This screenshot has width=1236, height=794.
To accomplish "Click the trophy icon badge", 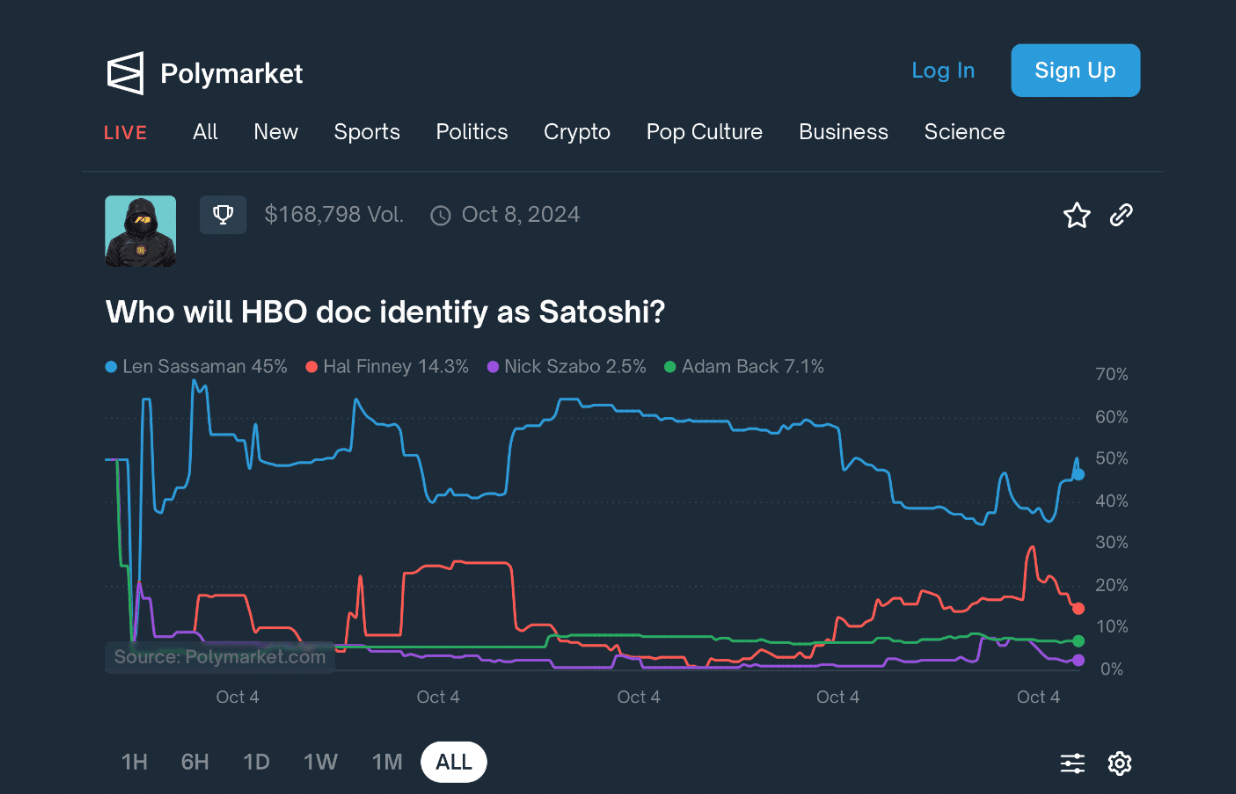I will point(223,215).
